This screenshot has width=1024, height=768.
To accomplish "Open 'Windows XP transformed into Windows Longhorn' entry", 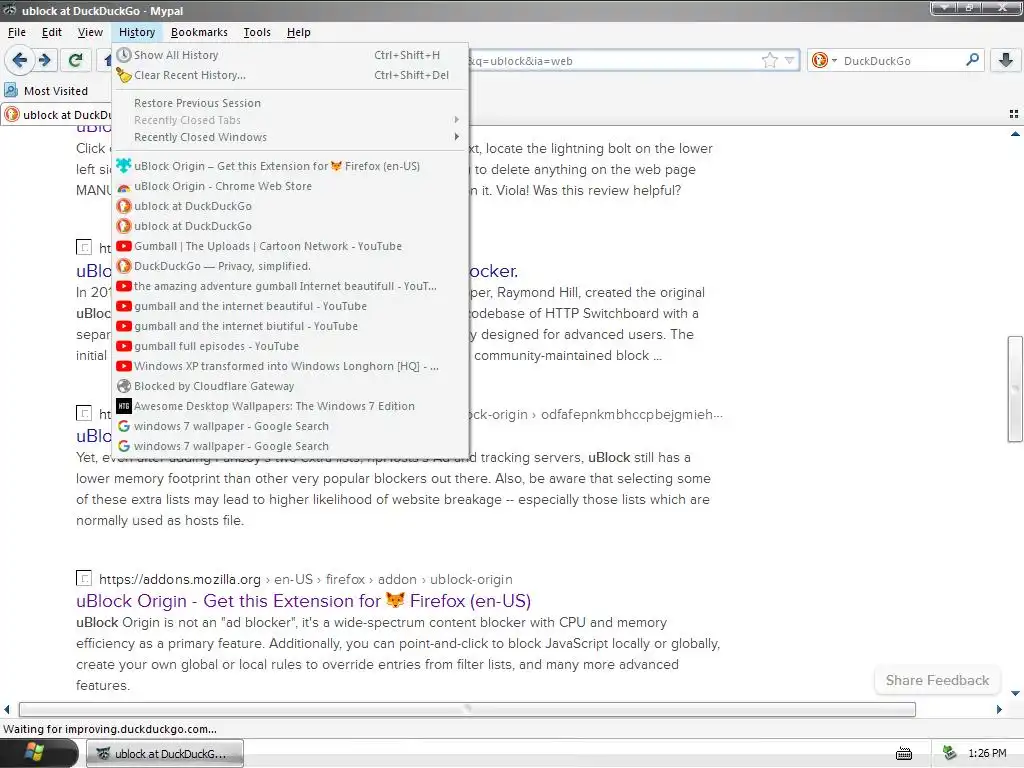I will point(291,366).
